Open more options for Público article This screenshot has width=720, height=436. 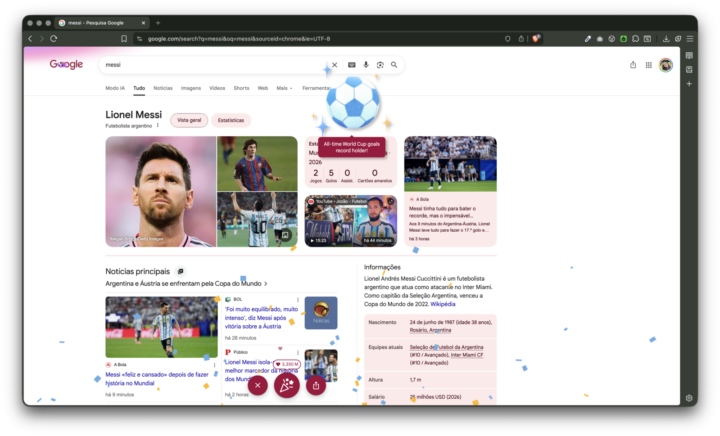point(298,352)
